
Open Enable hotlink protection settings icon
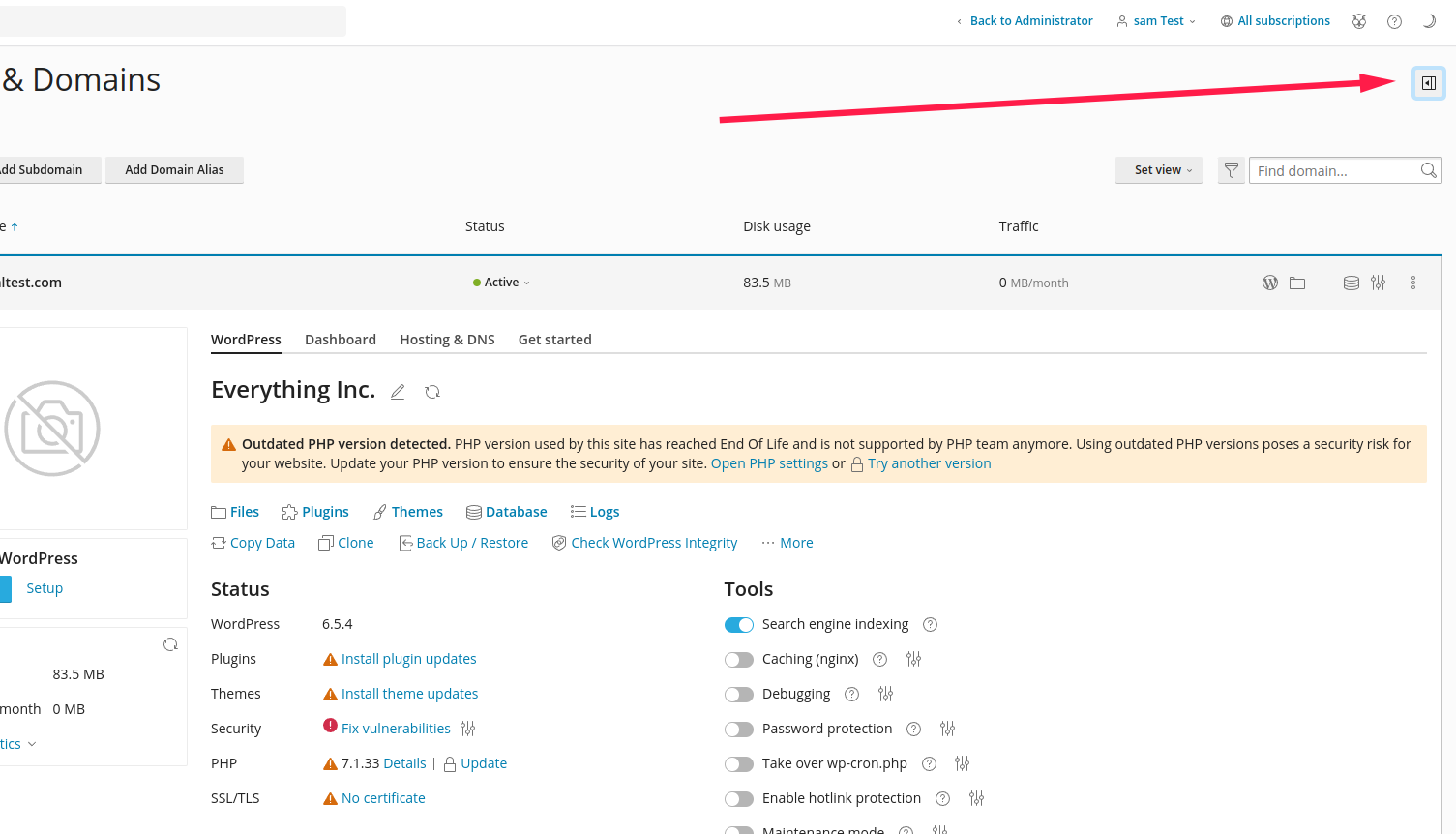(976, 798)
